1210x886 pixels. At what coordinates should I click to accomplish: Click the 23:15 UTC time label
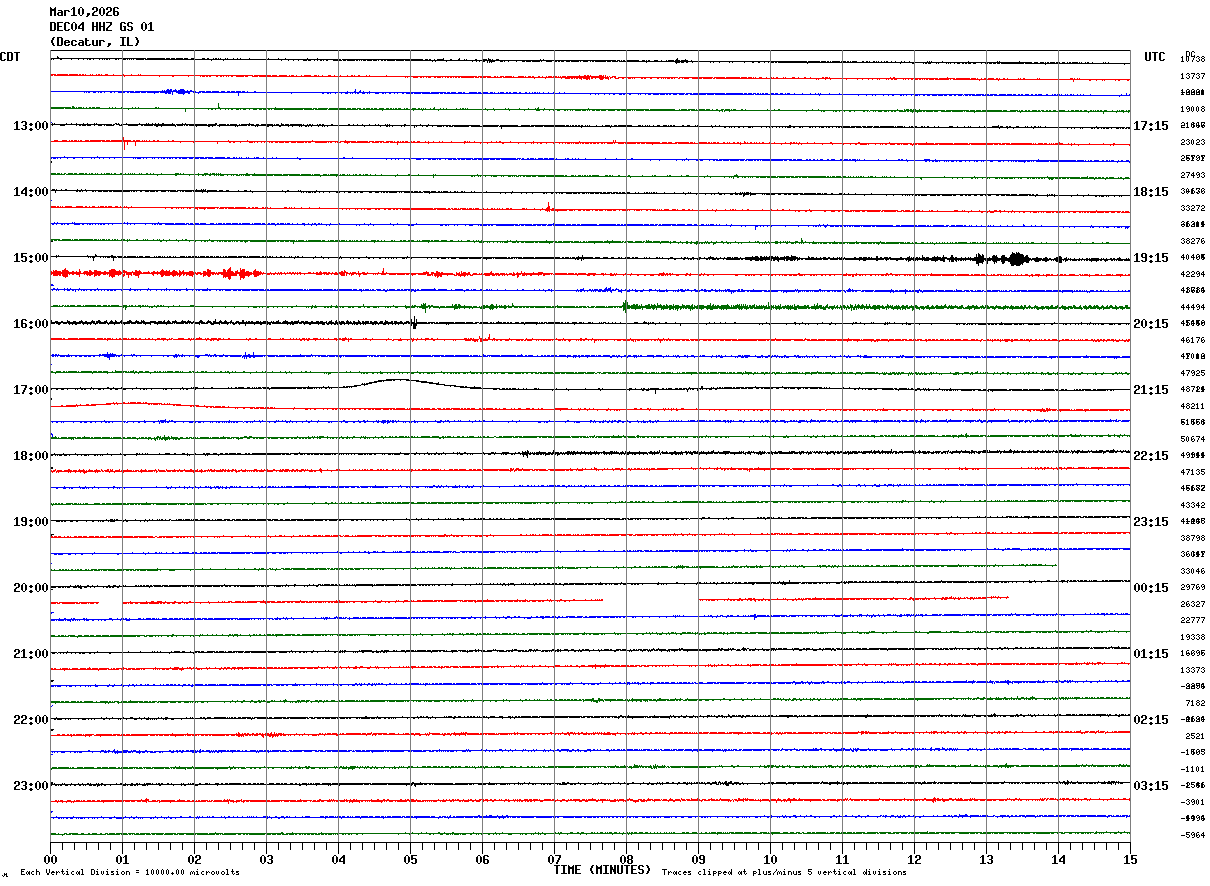(1151, 522)
